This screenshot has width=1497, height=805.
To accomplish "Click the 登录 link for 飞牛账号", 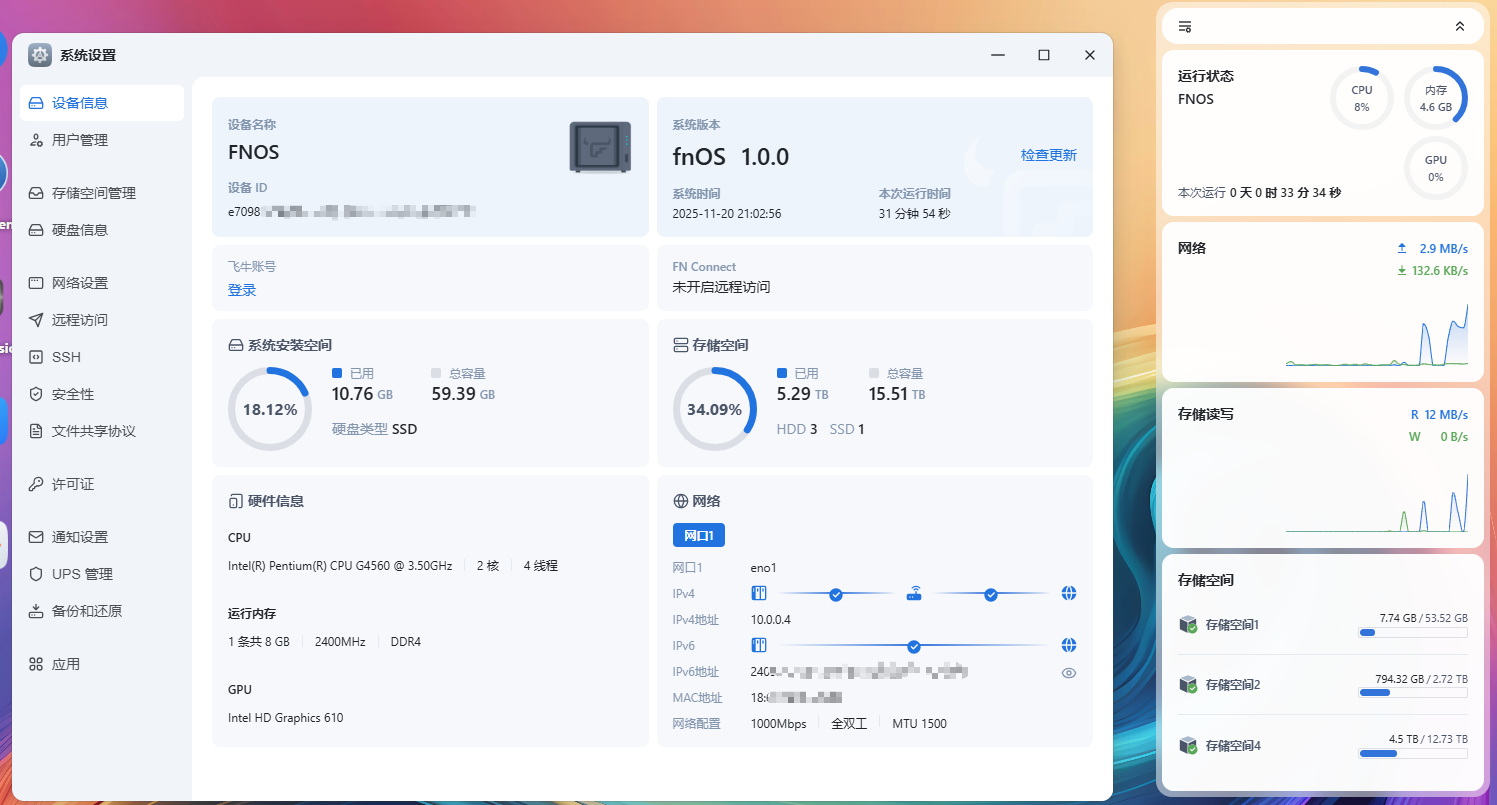I will click(x=242, y=290).
